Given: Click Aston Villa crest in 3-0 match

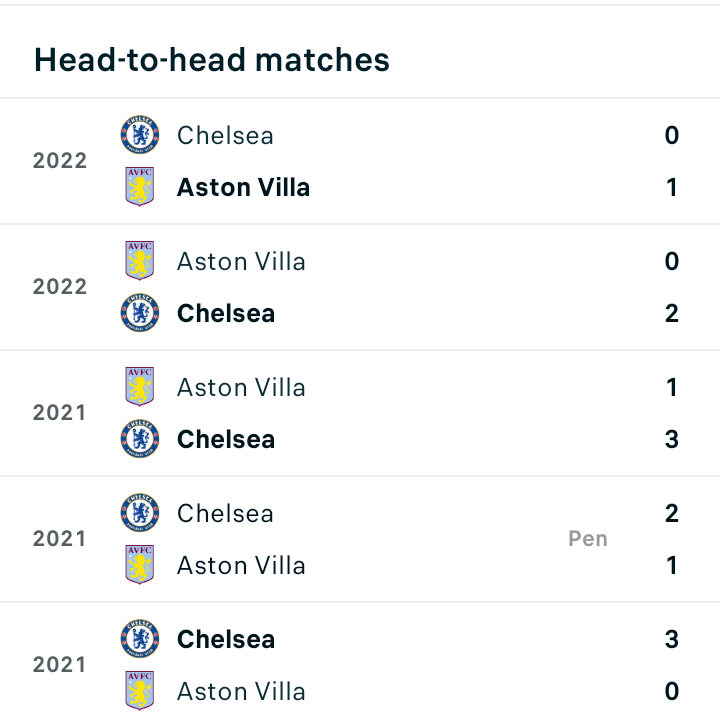Looking at the screenshot, I should 140,691.
